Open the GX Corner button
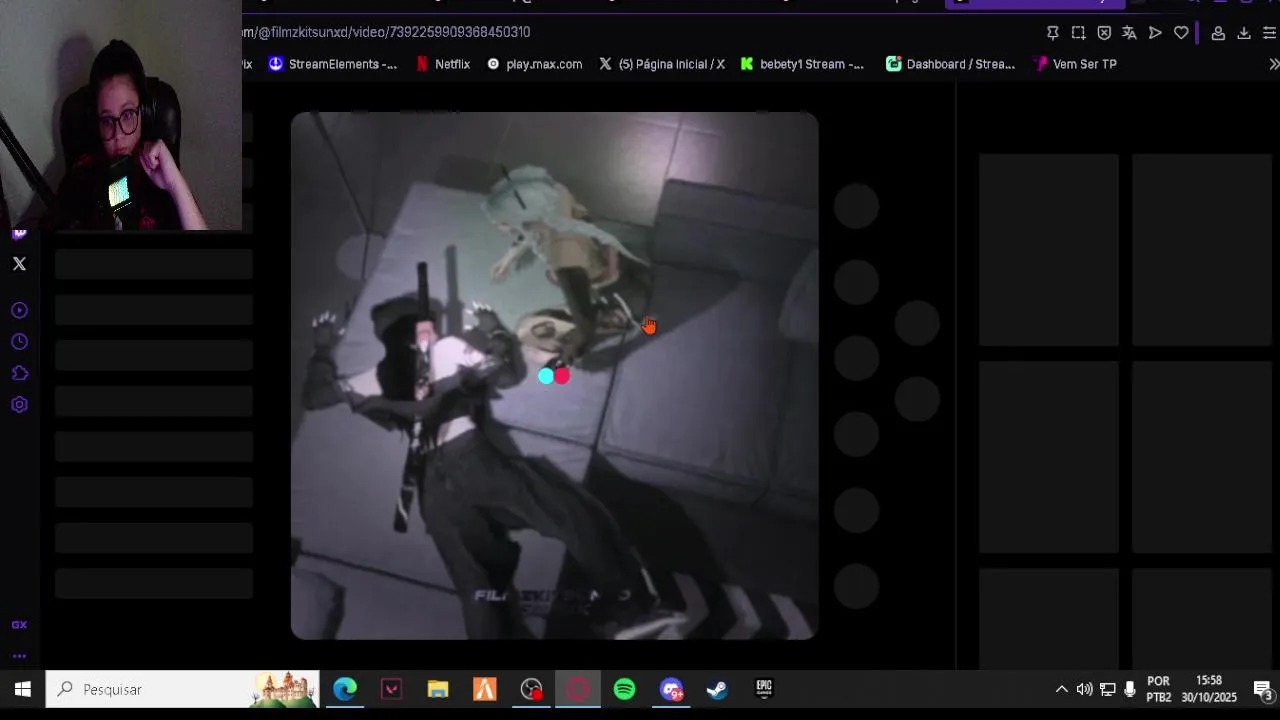Viewport: 1280px width, 720px height. [19, 625]
